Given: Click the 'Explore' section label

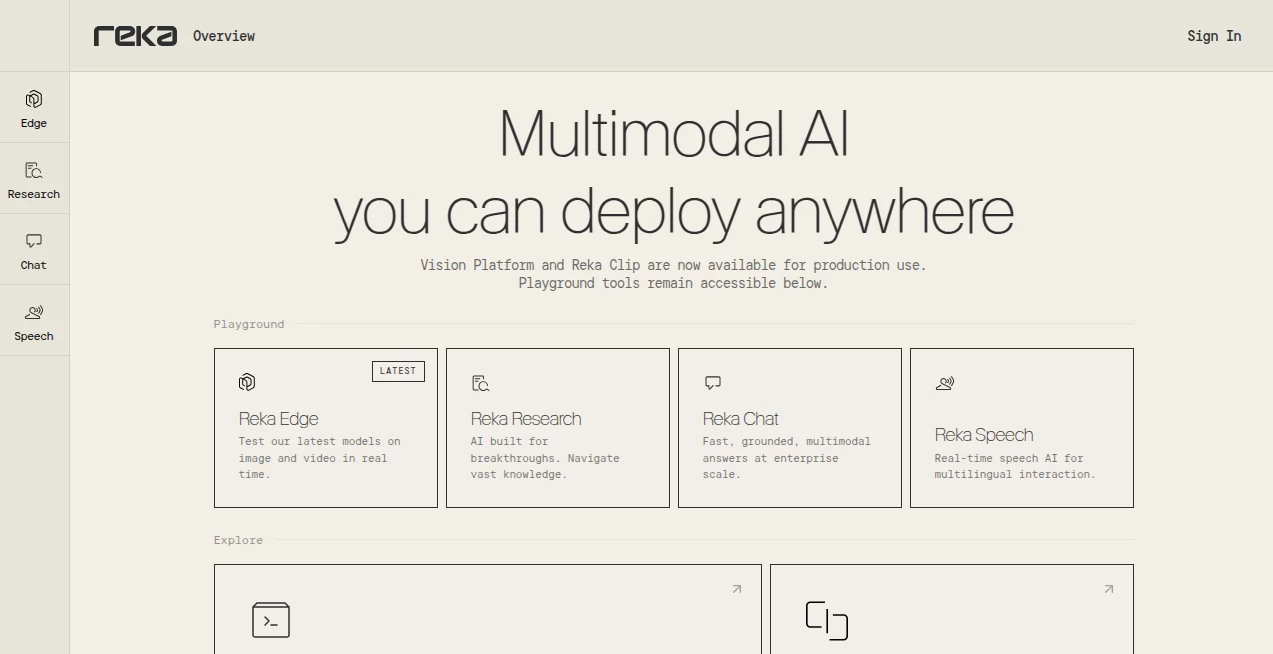Looking at the screenshot, I should (238, 540).
